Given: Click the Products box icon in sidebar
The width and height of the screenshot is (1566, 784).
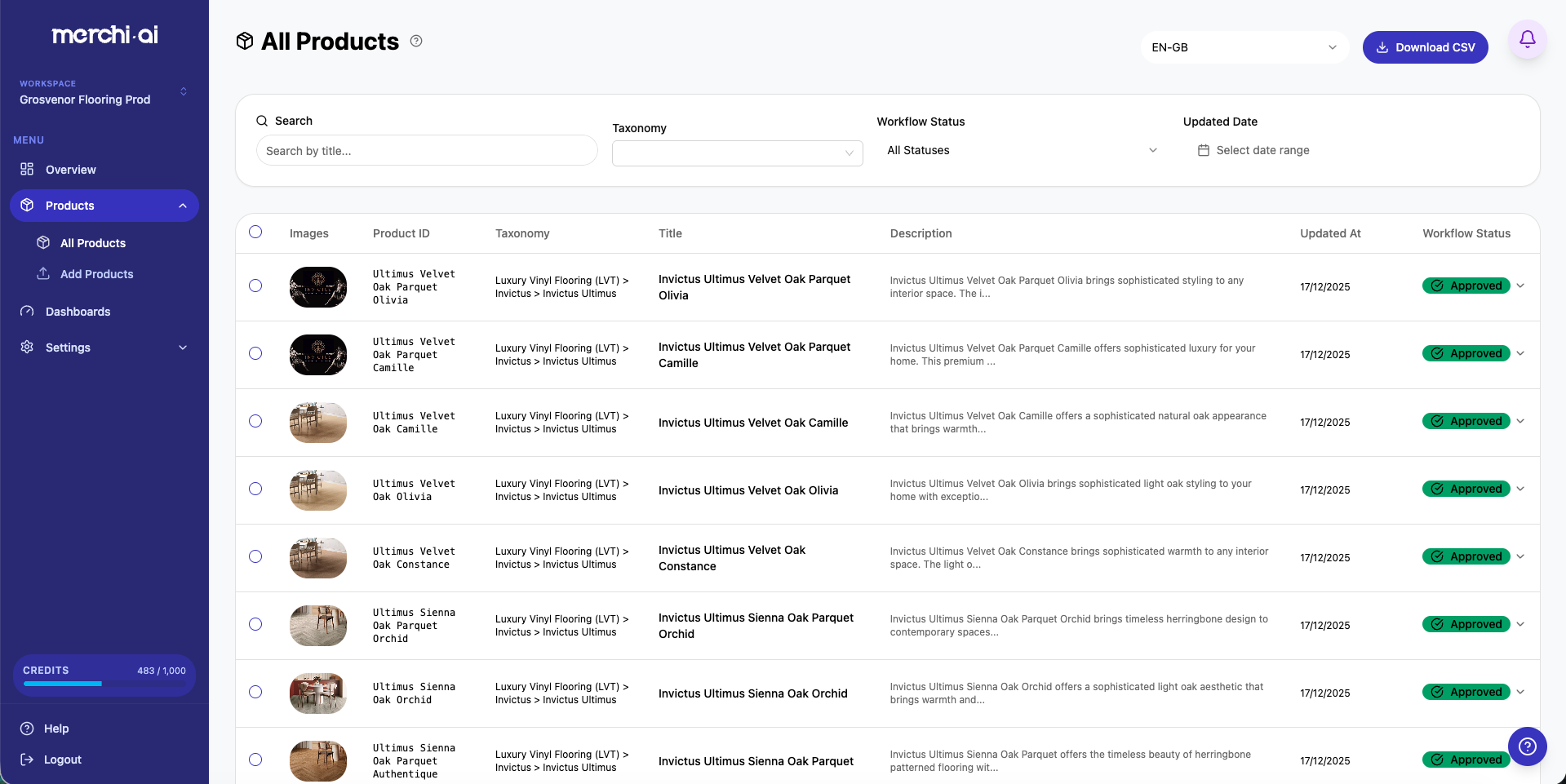Looking at the screenshot, I should point(26,205).
